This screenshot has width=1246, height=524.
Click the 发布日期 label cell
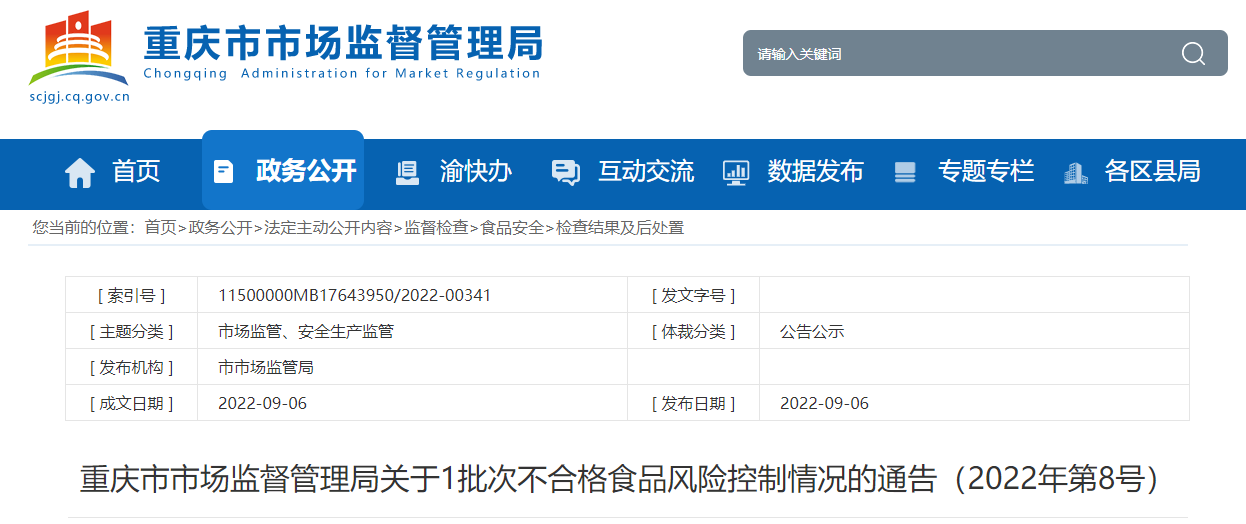click(693, 403)
